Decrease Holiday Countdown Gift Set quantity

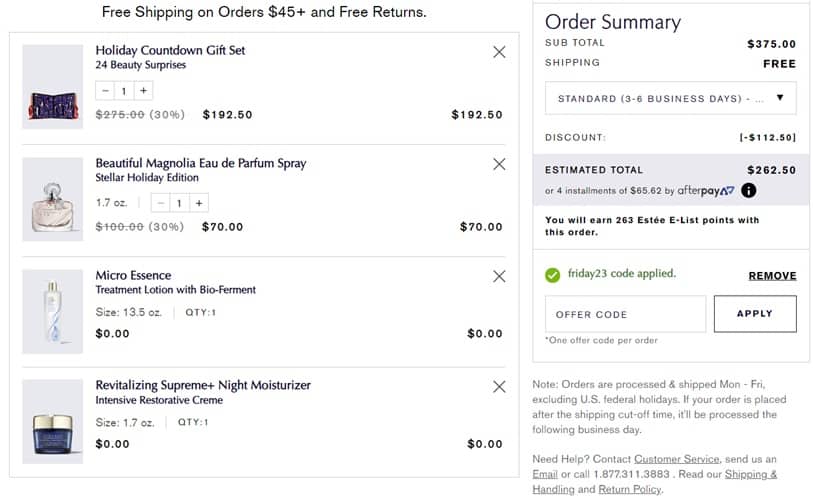tap(106, 91)
